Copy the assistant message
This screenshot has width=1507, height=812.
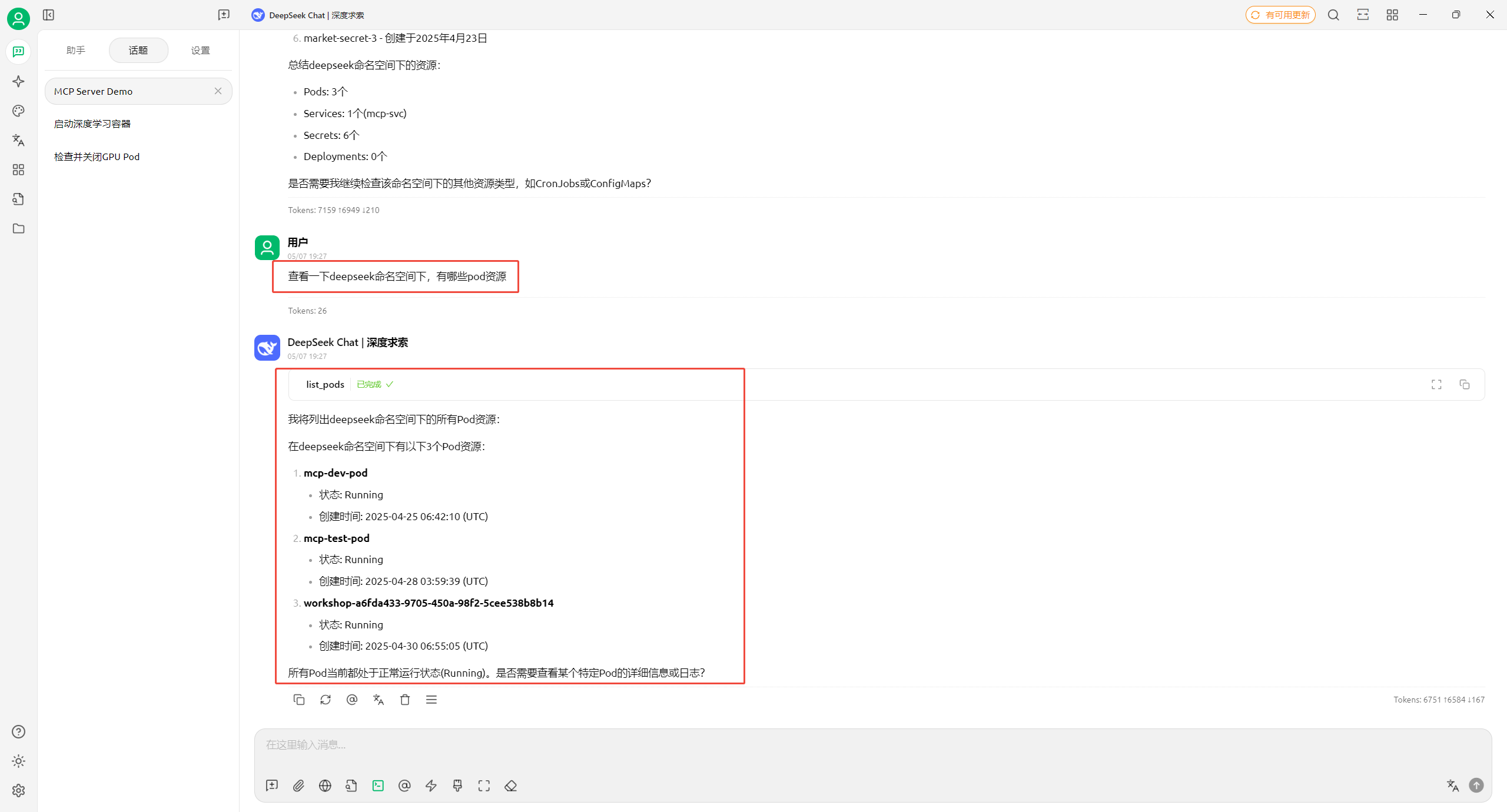pos(299,700)
